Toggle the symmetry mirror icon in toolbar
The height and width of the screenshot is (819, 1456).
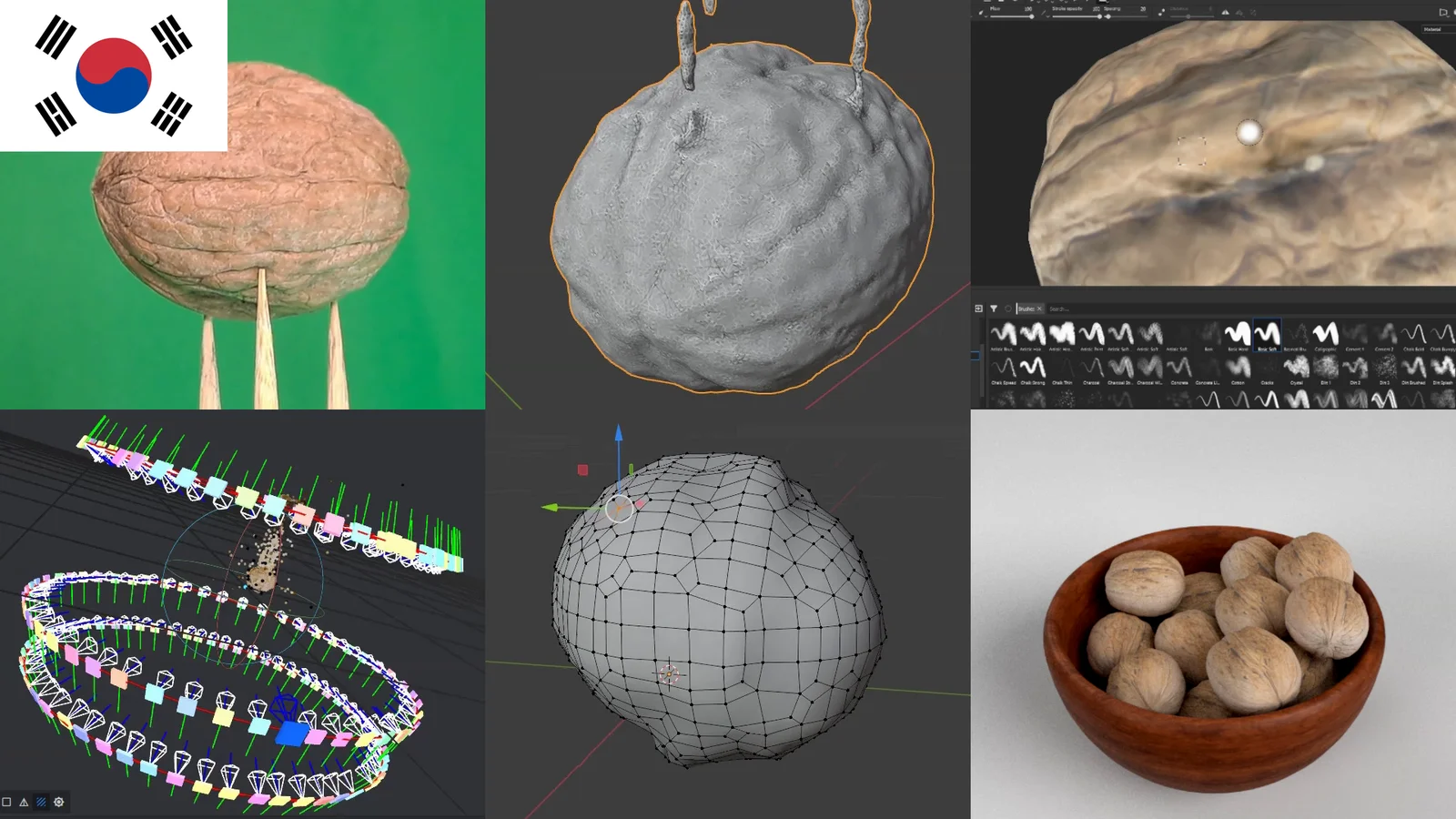1225,12
